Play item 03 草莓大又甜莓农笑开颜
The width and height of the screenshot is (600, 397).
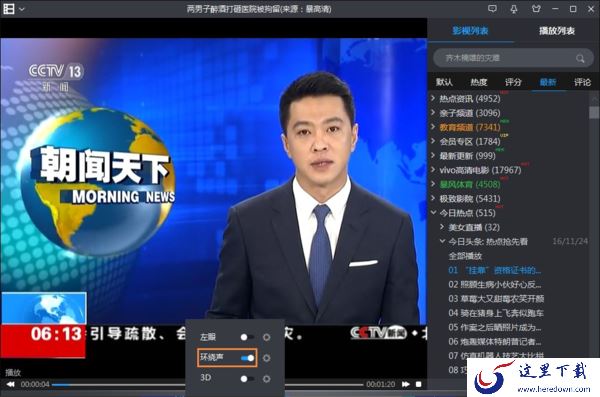[496, 299]
